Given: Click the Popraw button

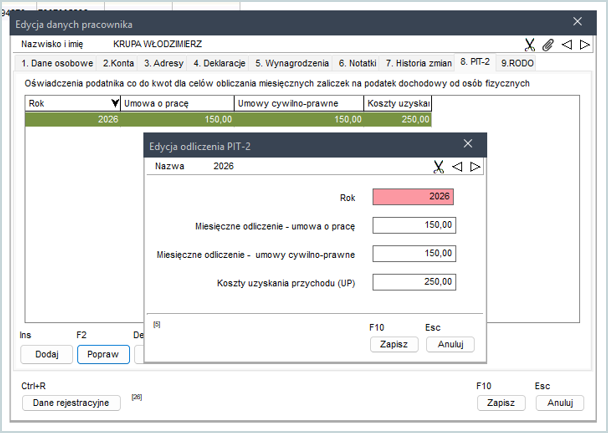Looking at the screenshot, I should 103,354.
